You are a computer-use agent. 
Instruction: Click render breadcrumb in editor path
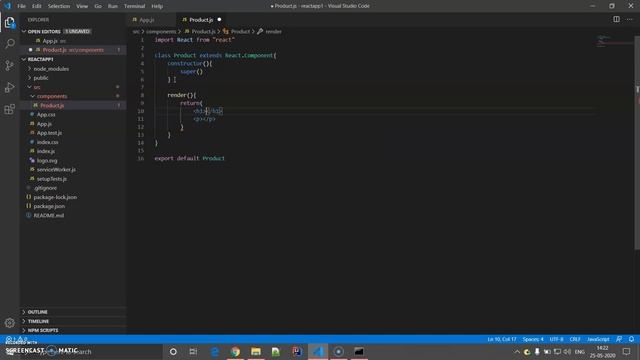pos(273,31)
